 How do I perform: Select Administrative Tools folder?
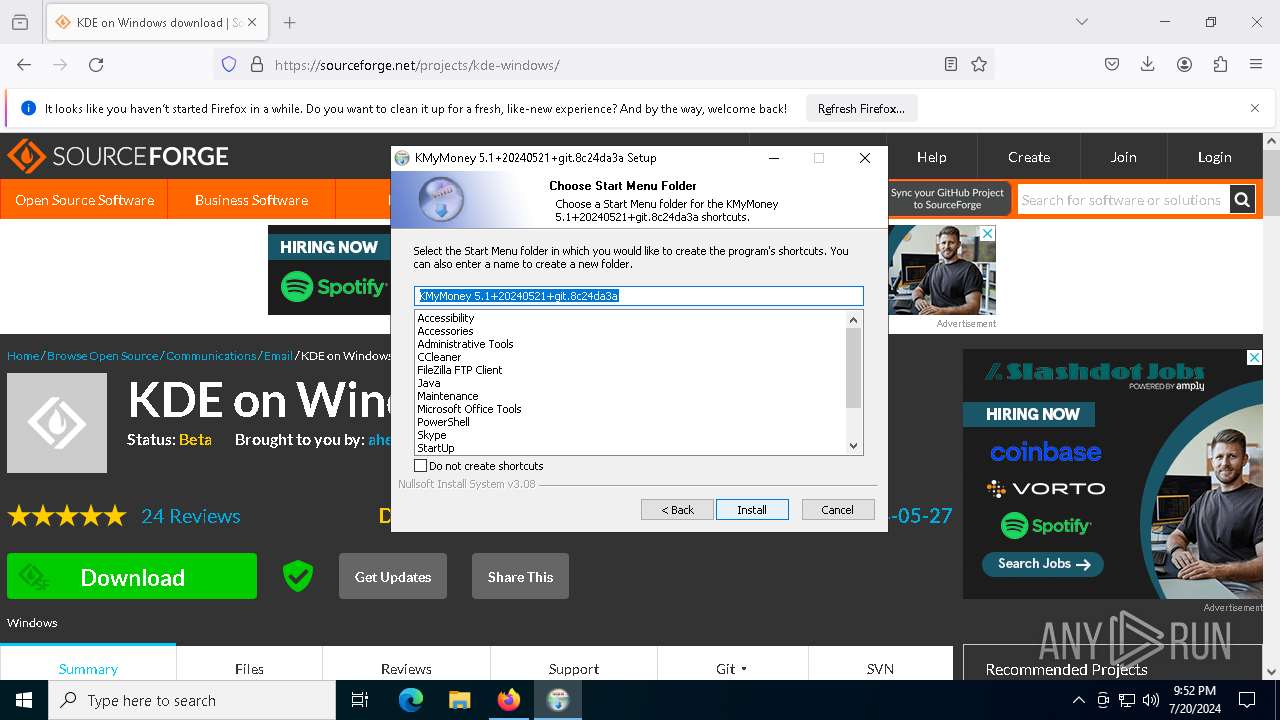tap(465, 344)
